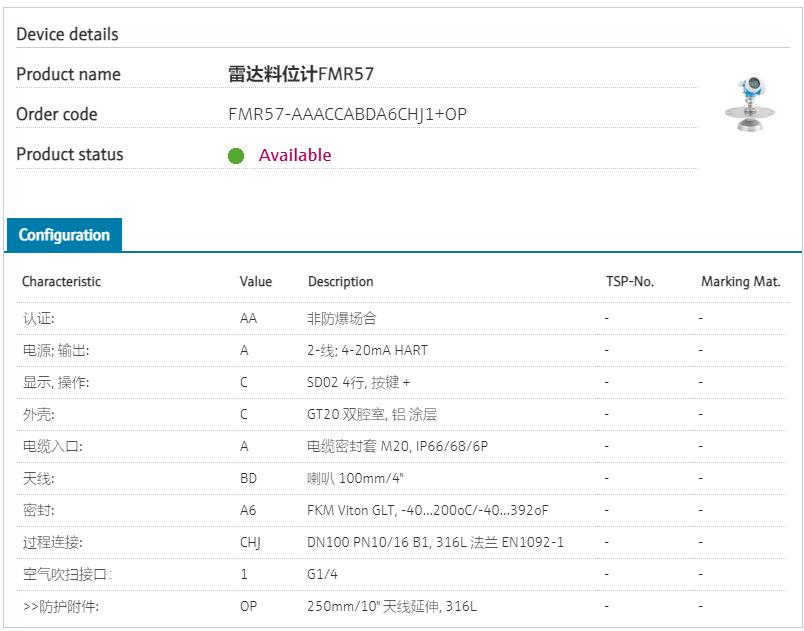The image size is (804, 631).
Task: Click the TSP-No. column header
Action: point(629,282)
